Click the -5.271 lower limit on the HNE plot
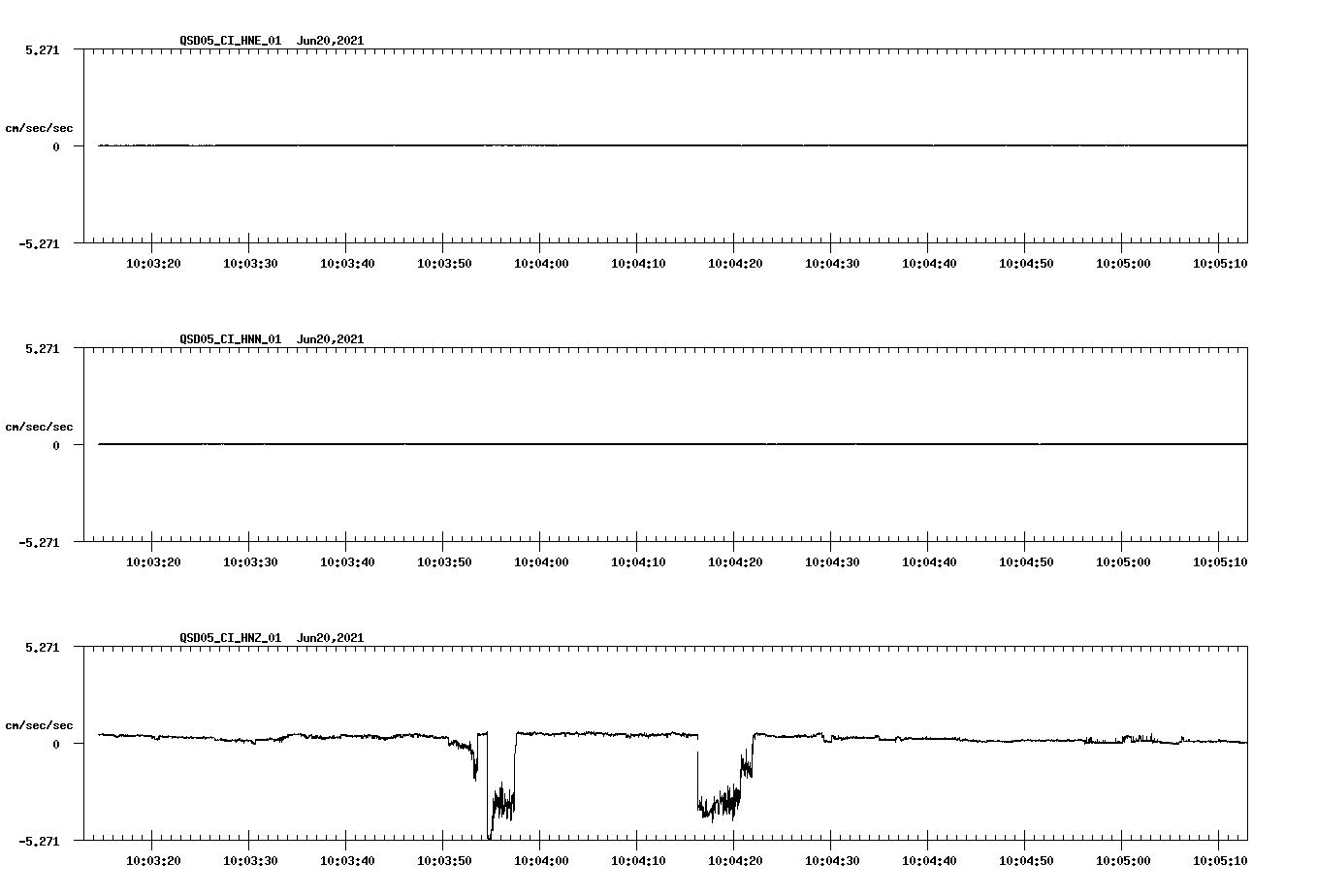Viewport: 1317px width, 896px height. click(x=39, y=244)
